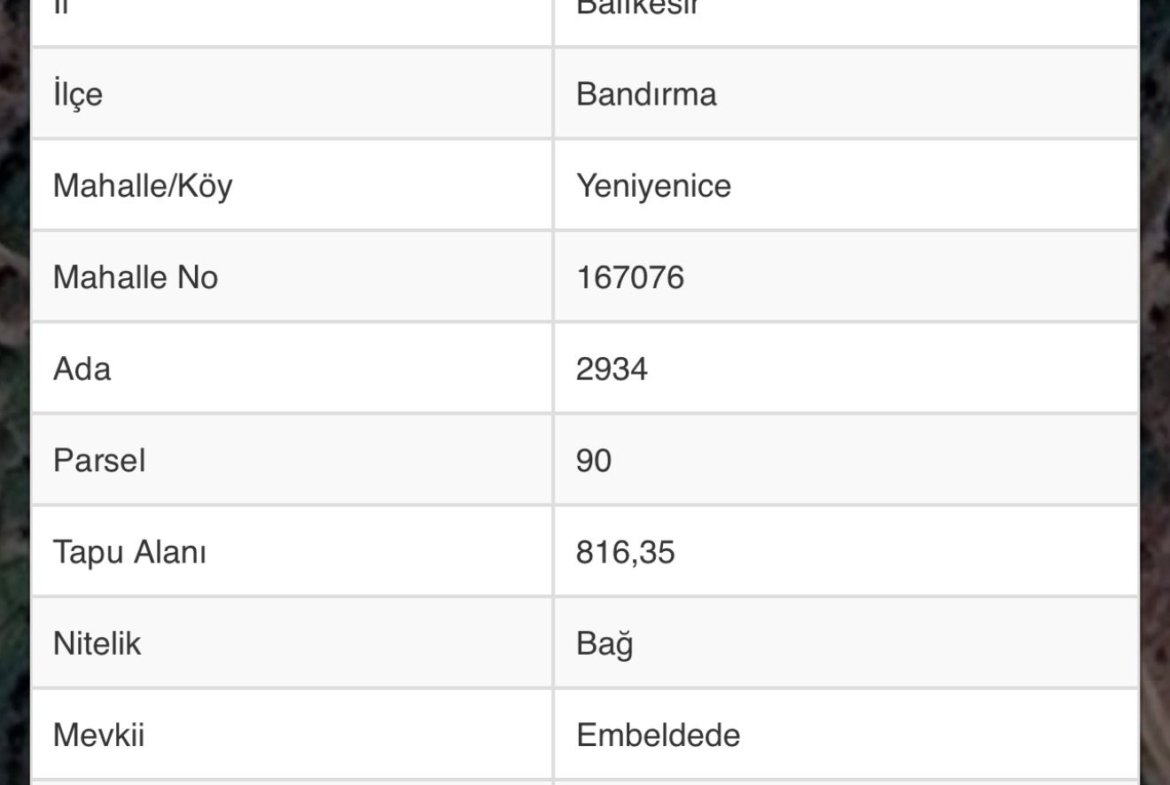
Task: Select the Bağ property type value
Action: tap(604, 644)
